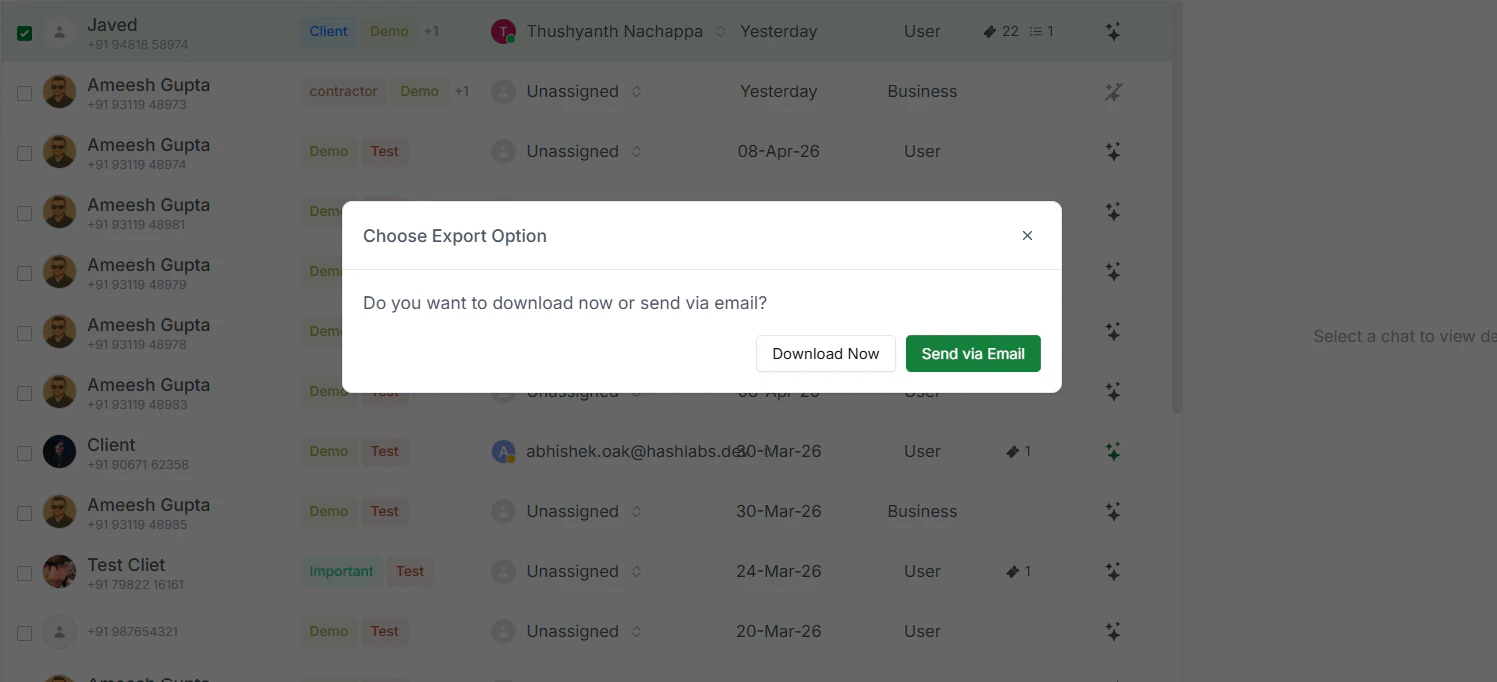Click the 08-Apr-26 date cell
1497x682 pixels.
(778, 151)
